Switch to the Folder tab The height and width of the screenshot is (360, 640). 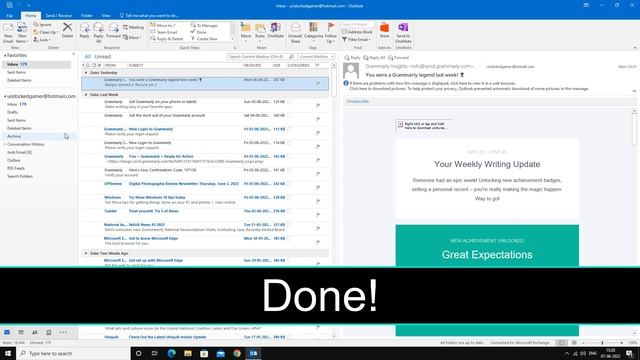point(87,16)
